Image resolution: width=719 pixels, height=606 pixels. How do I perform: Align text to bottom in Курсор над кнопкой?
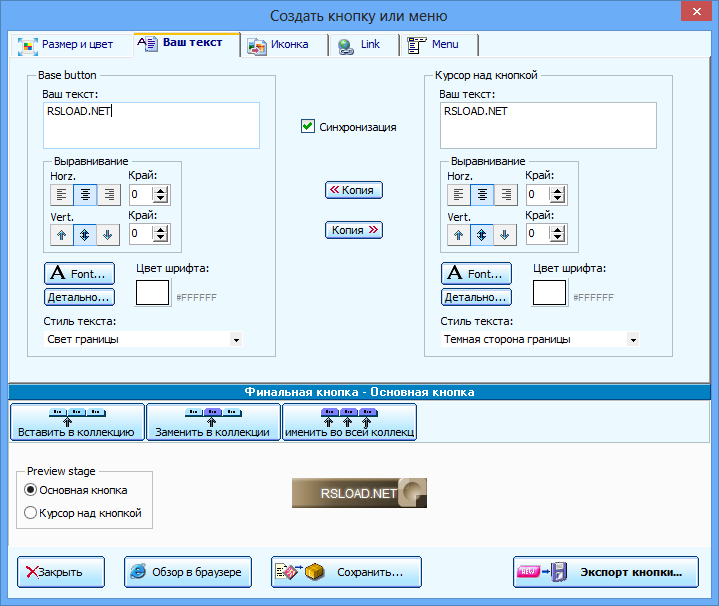[x=505, y=235]
